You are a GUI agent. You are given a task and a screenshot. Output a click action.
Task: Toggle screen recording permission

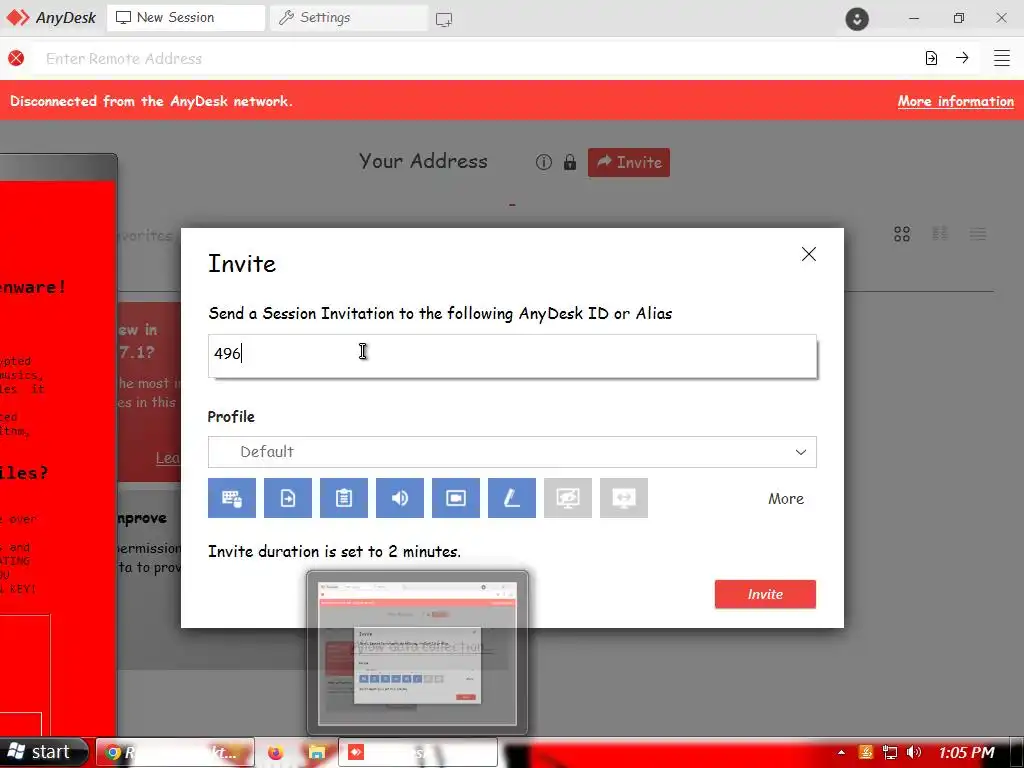coord(456,498)
